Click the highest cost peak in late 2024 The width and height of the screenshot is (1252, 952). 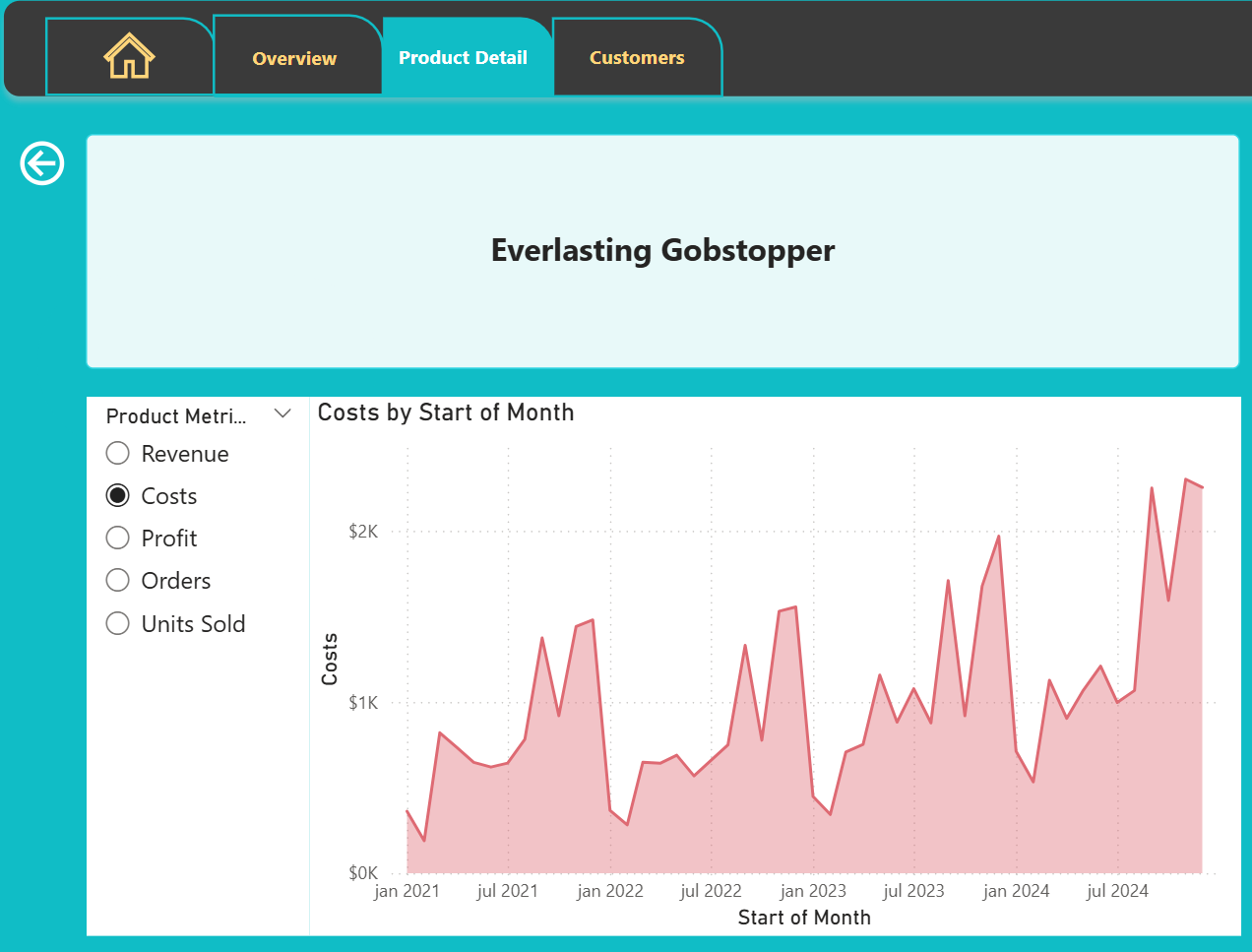(1186, 479)
